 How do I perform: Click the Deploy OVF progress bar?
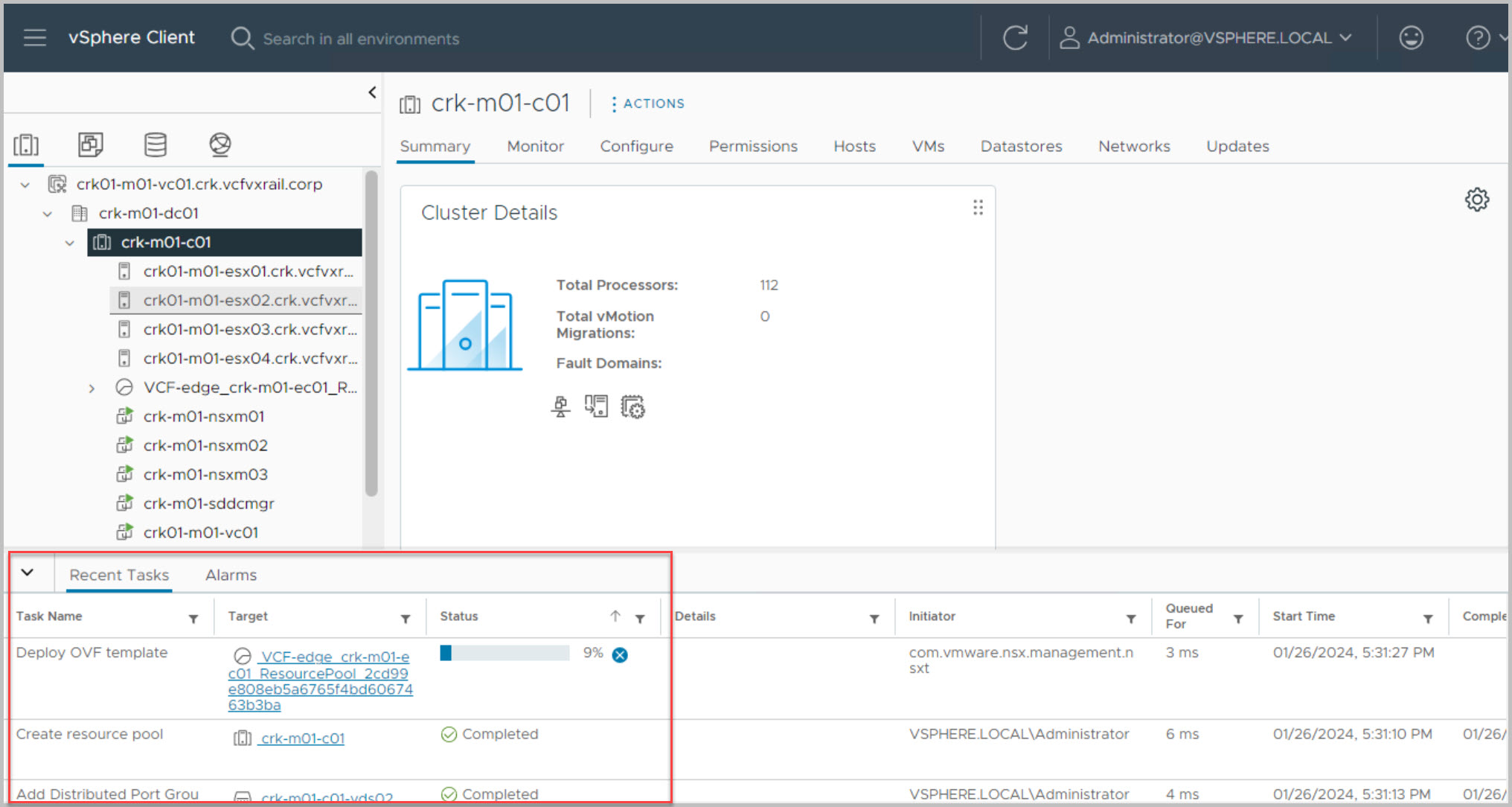504,654
